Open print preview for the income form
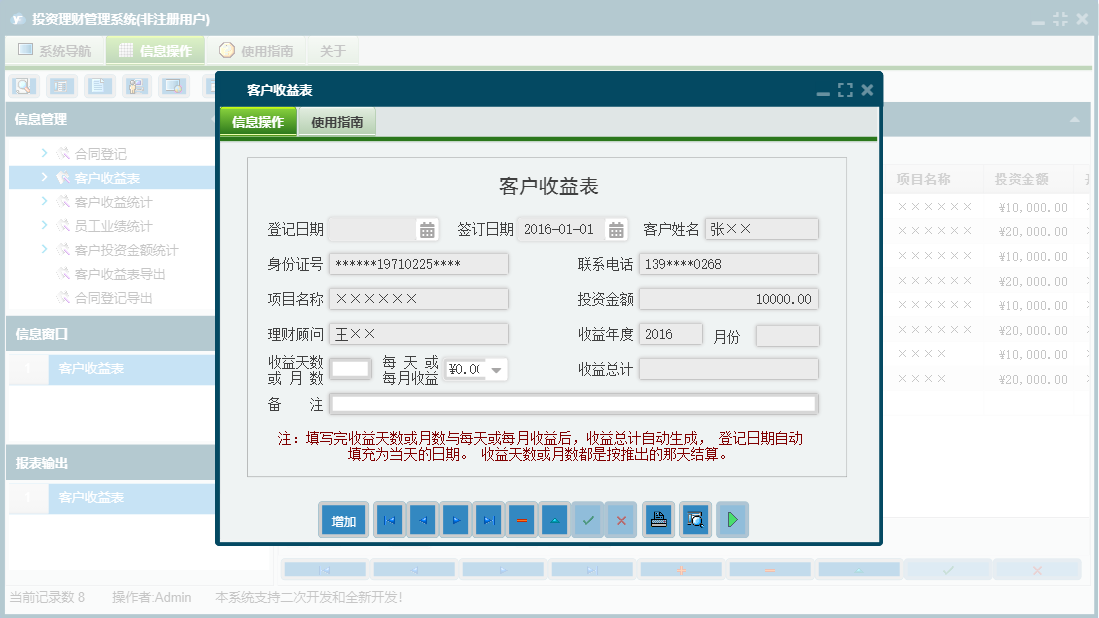Image resolution: width=1099 pixels, height=618 pixels. (695, 519)
